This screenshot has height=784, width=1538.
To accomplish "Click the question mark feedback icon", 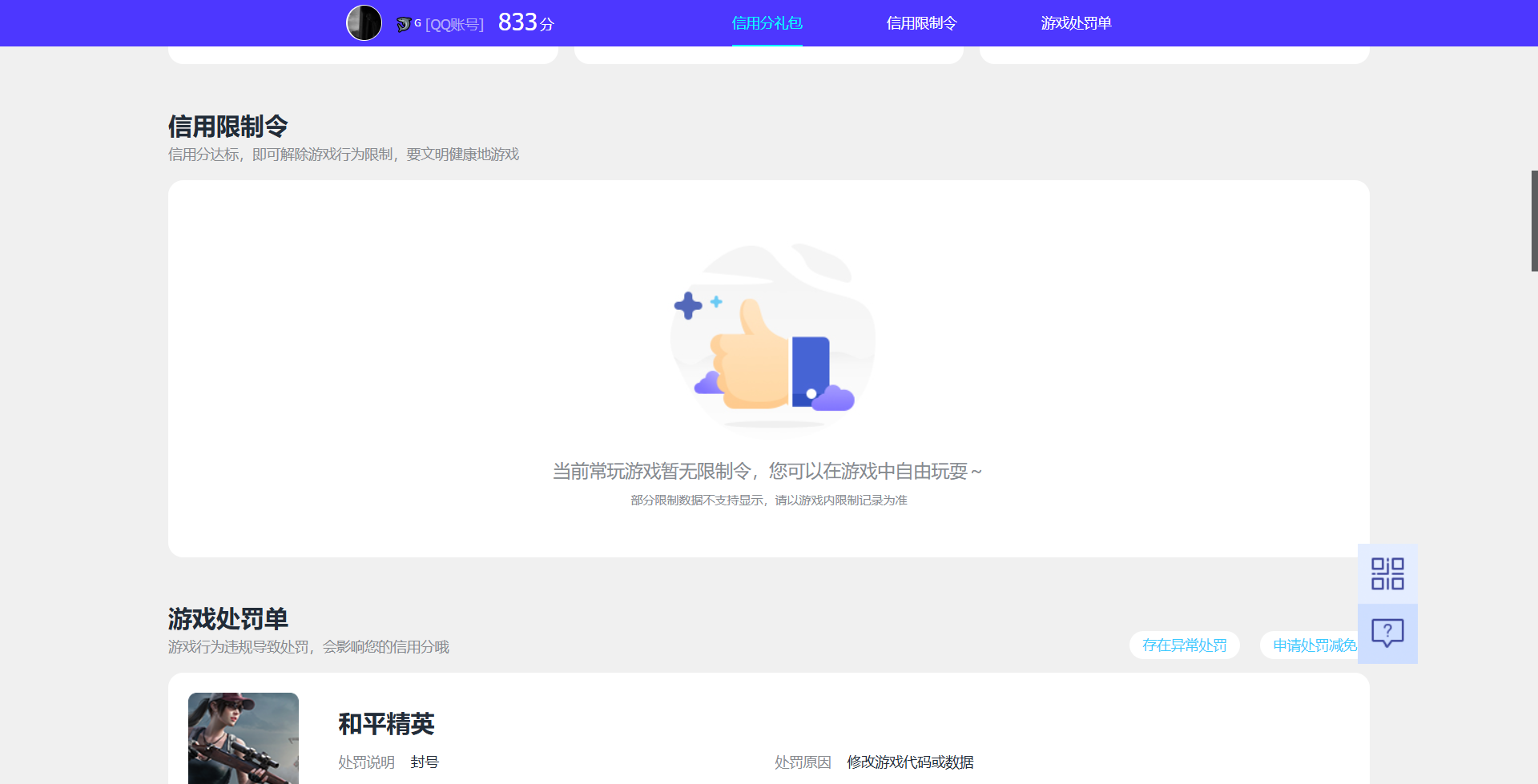I will coord(1387,633).
